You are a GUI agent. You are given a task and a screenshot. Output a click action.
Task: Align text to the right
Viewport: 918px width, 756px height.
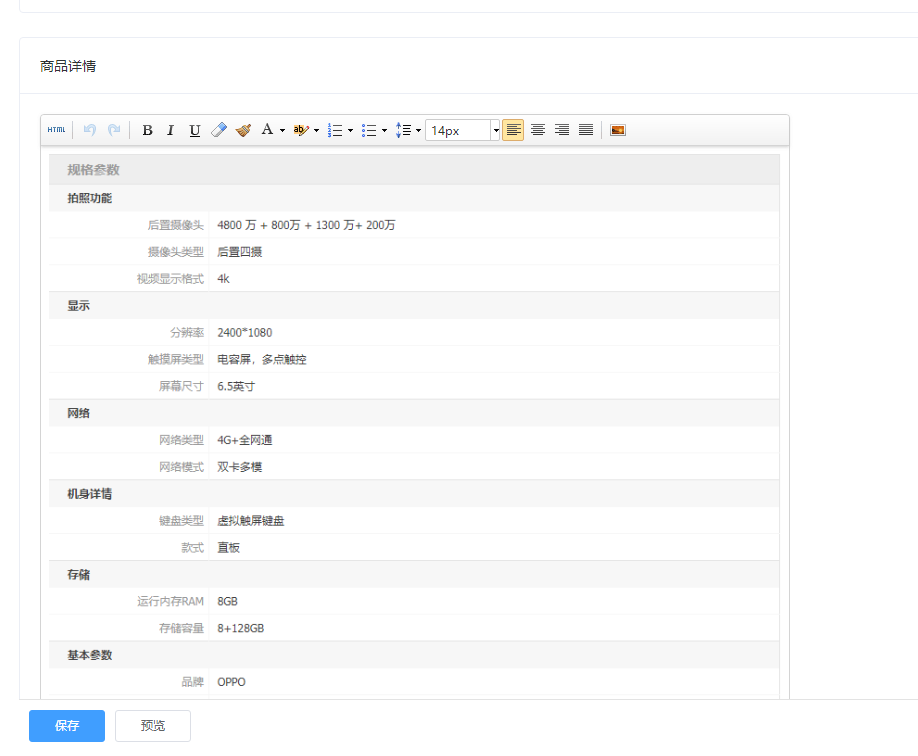click(x=562, y=130)
